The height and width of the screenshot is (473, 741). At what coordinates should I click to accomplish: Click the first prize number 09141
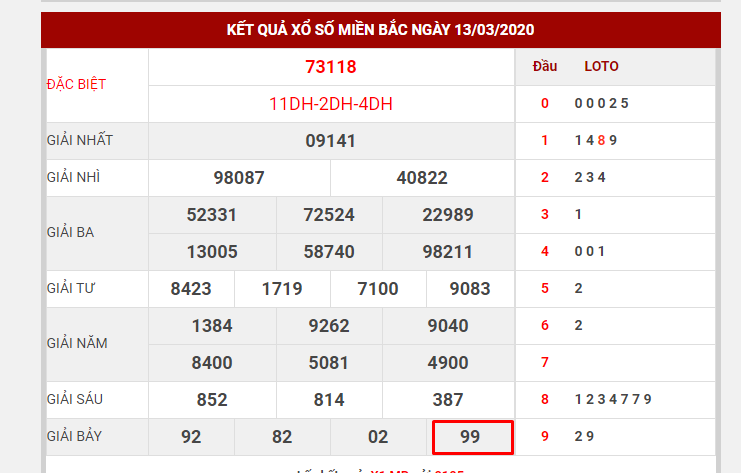(x=330, y=141)
